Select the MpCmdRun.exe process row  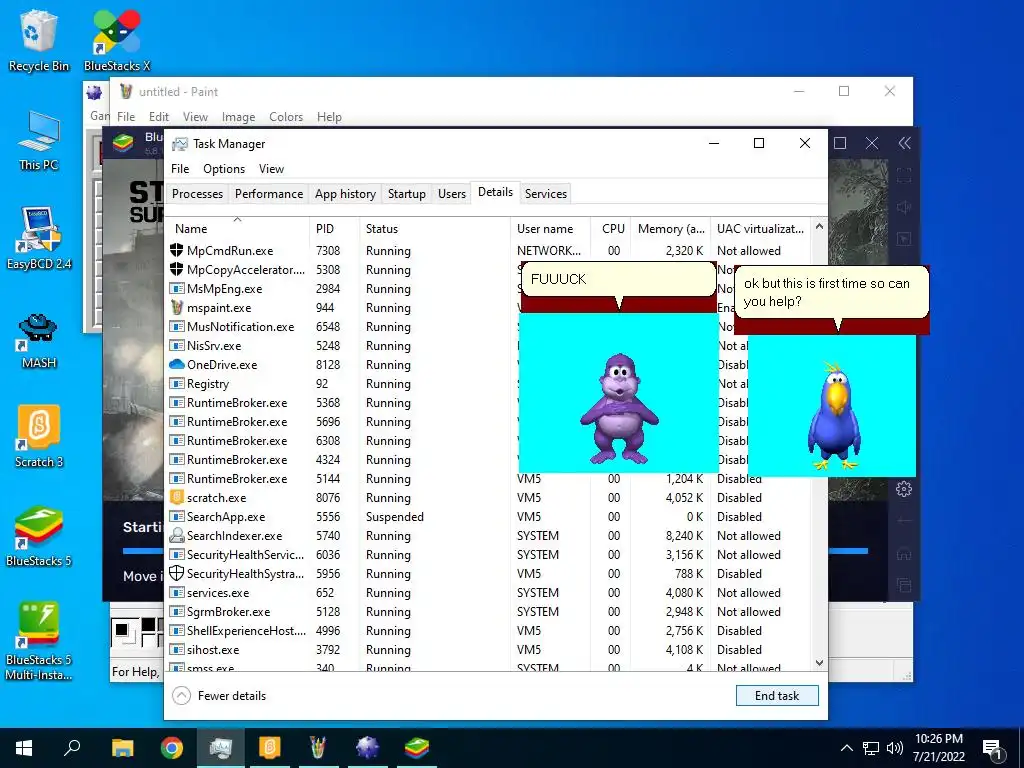point(488,251)
